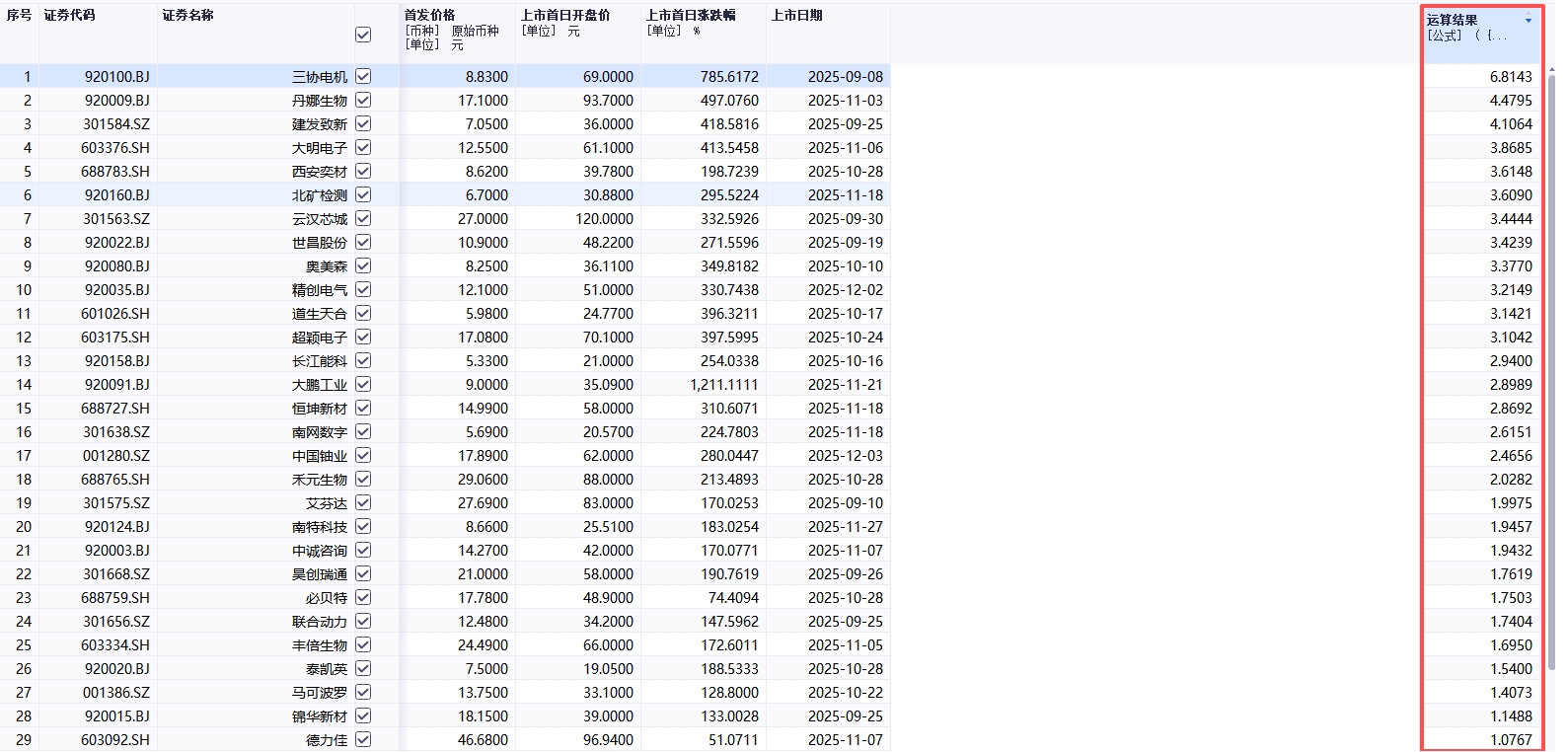The height and width of the screenshot is (752, 1568).
Task: Select the 运算结果 cell showing 6.8143
Action: point(1510,77)
